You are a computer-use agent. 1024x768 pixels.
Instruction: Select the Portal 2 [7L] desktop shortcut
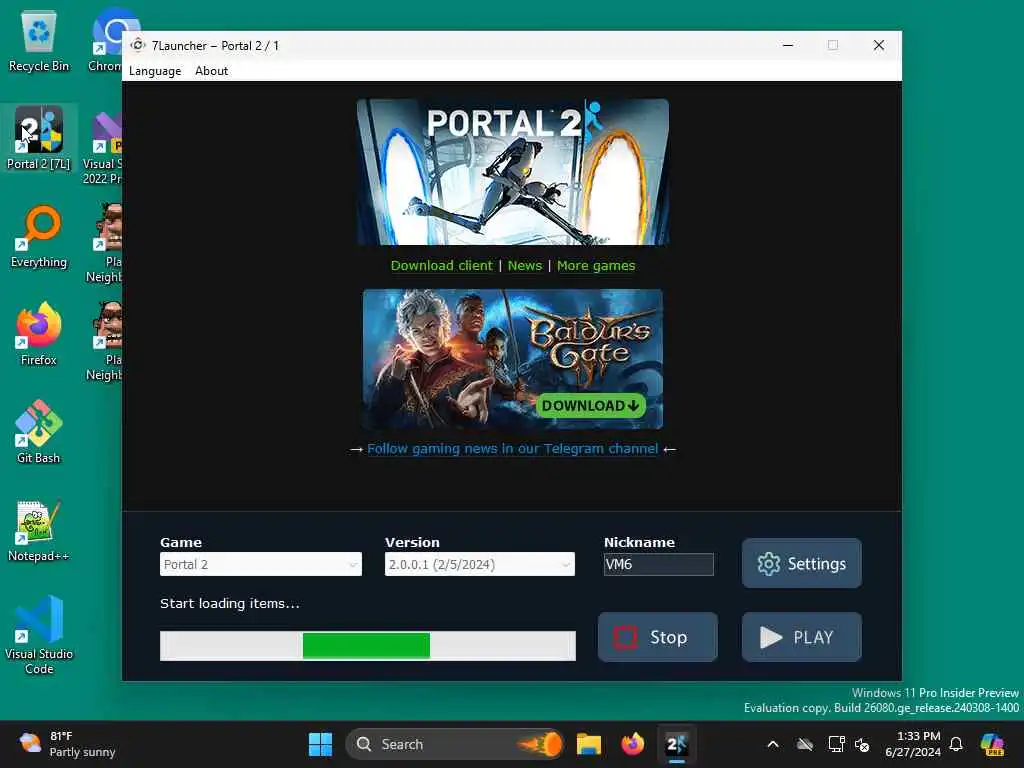click(39, 138)
